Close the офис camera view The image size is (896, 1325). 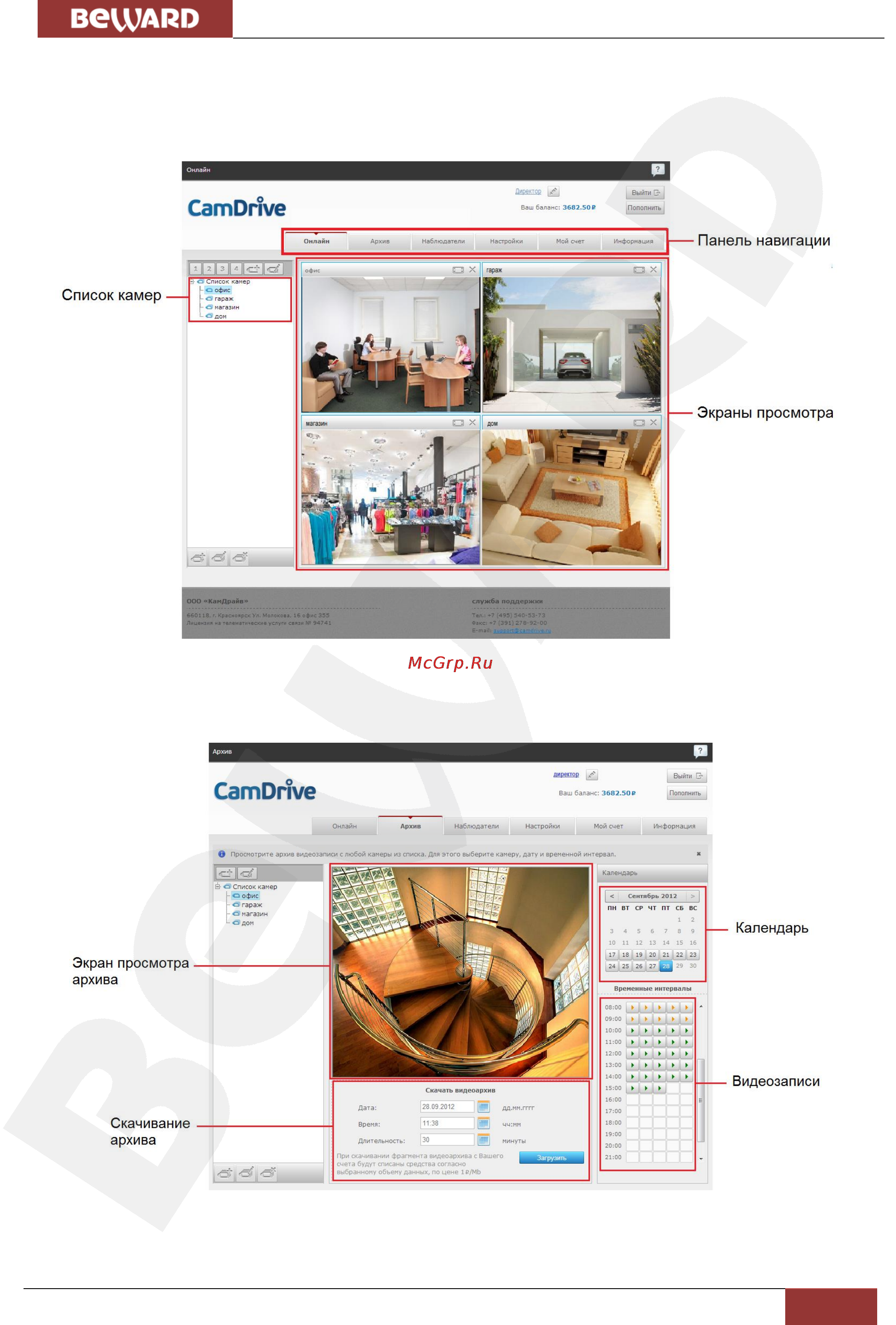(473, 270)
